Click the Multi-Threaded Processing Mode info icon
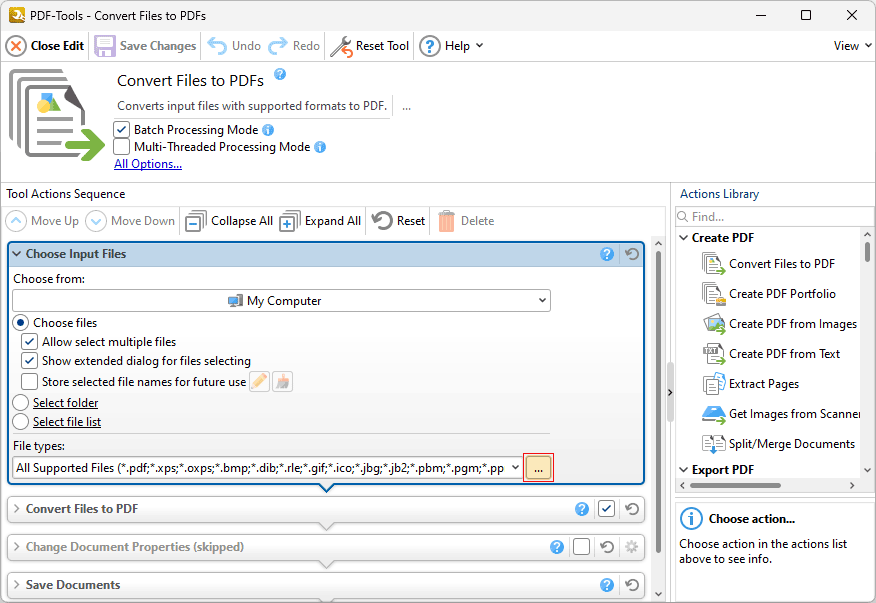The image size is (876, 603). point(320,147)
